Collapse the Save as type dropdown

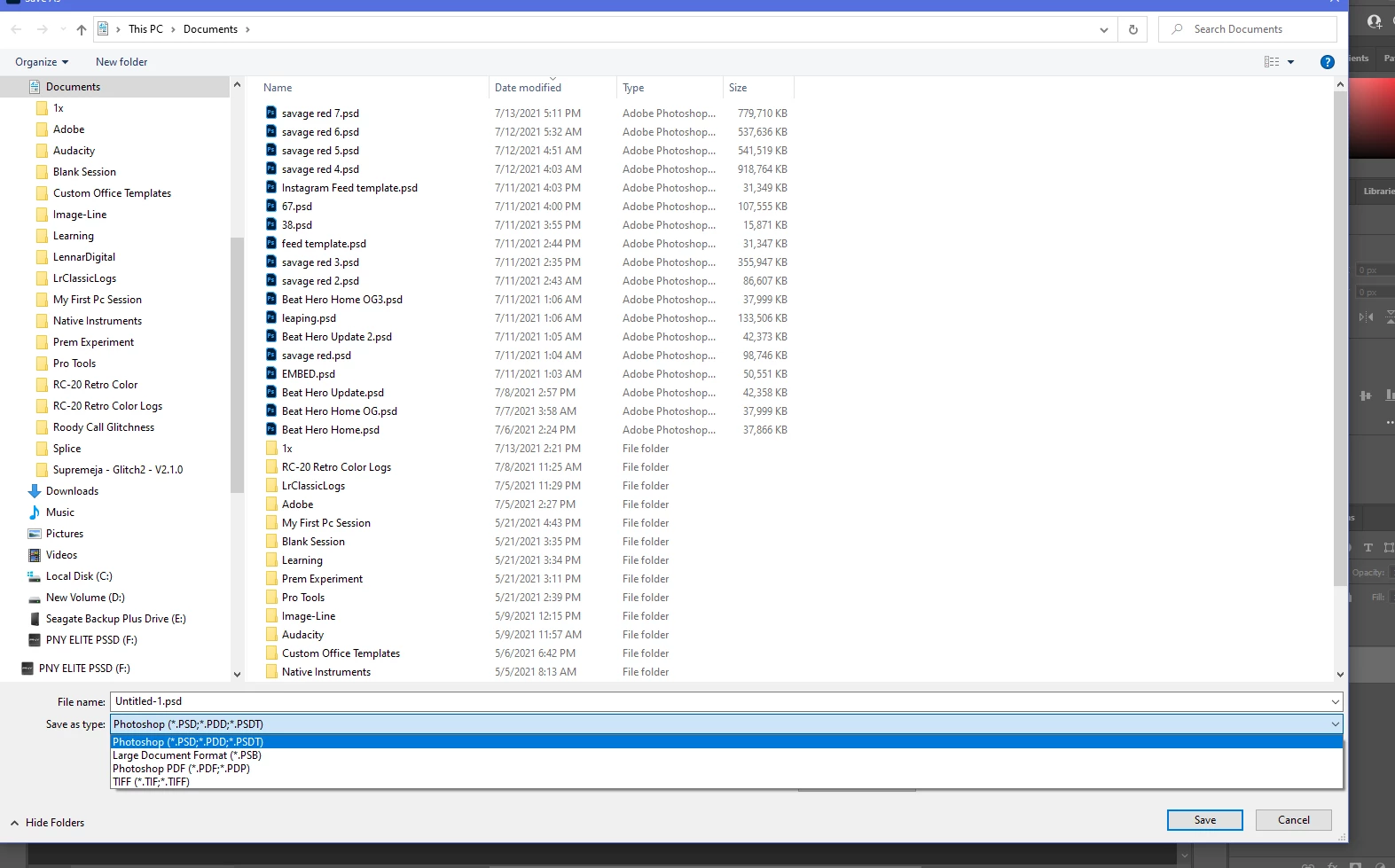1335,724
